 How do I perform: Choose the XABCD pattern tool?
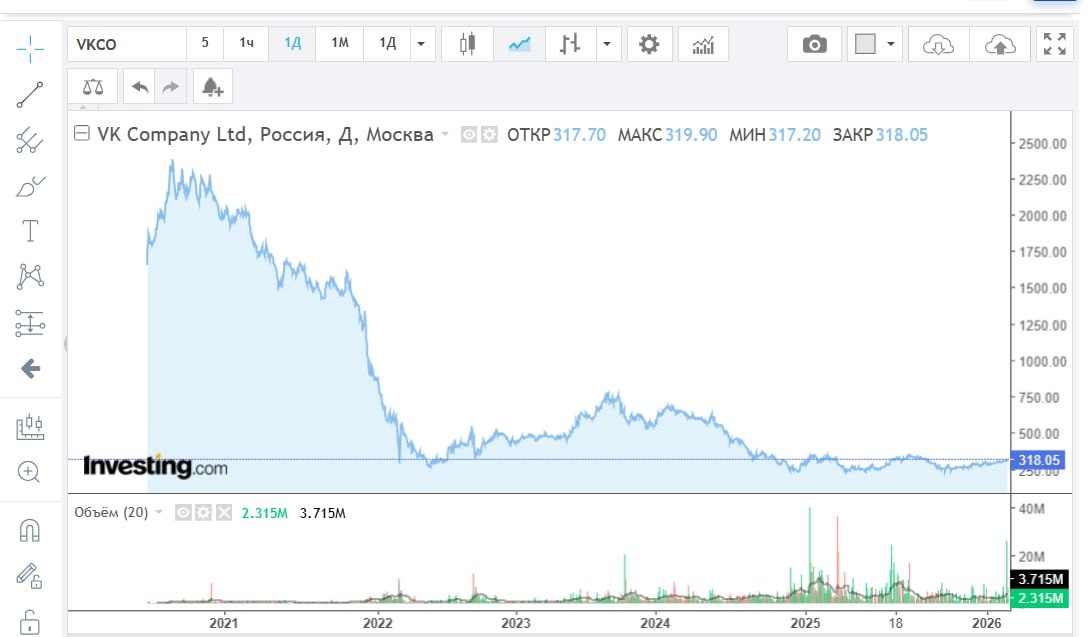point(30,277)
